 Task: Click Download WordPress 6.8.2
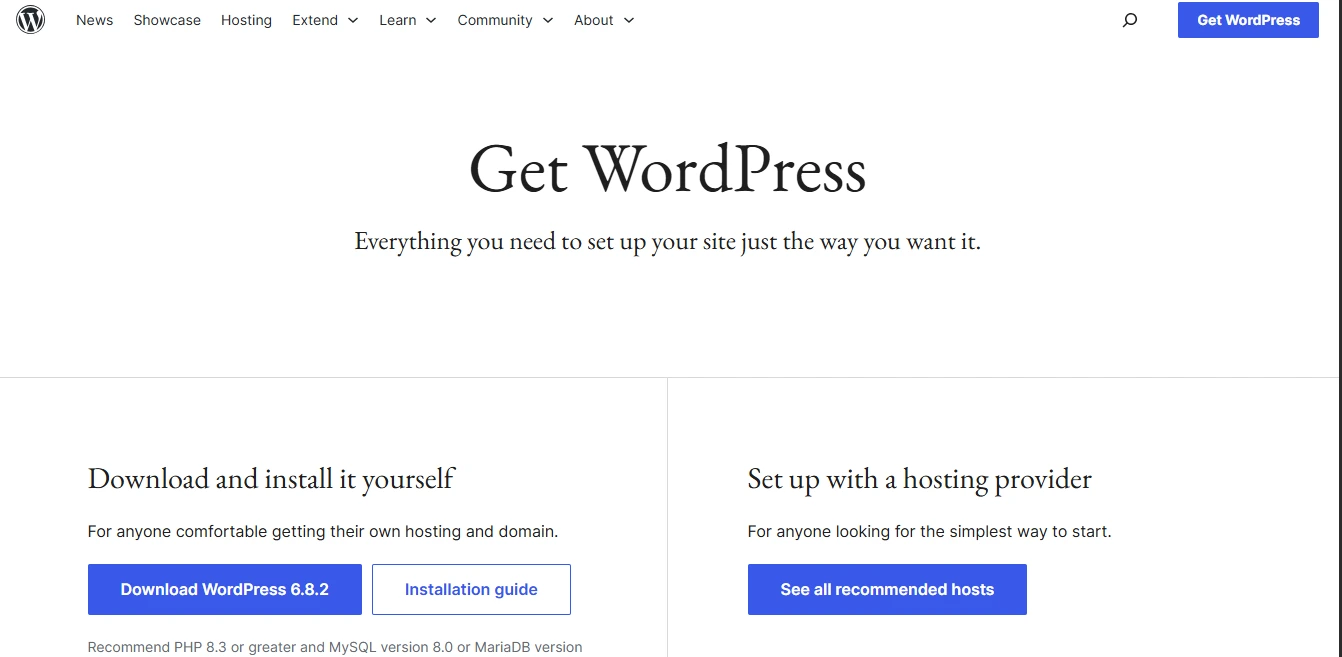(x=224, y=589)
